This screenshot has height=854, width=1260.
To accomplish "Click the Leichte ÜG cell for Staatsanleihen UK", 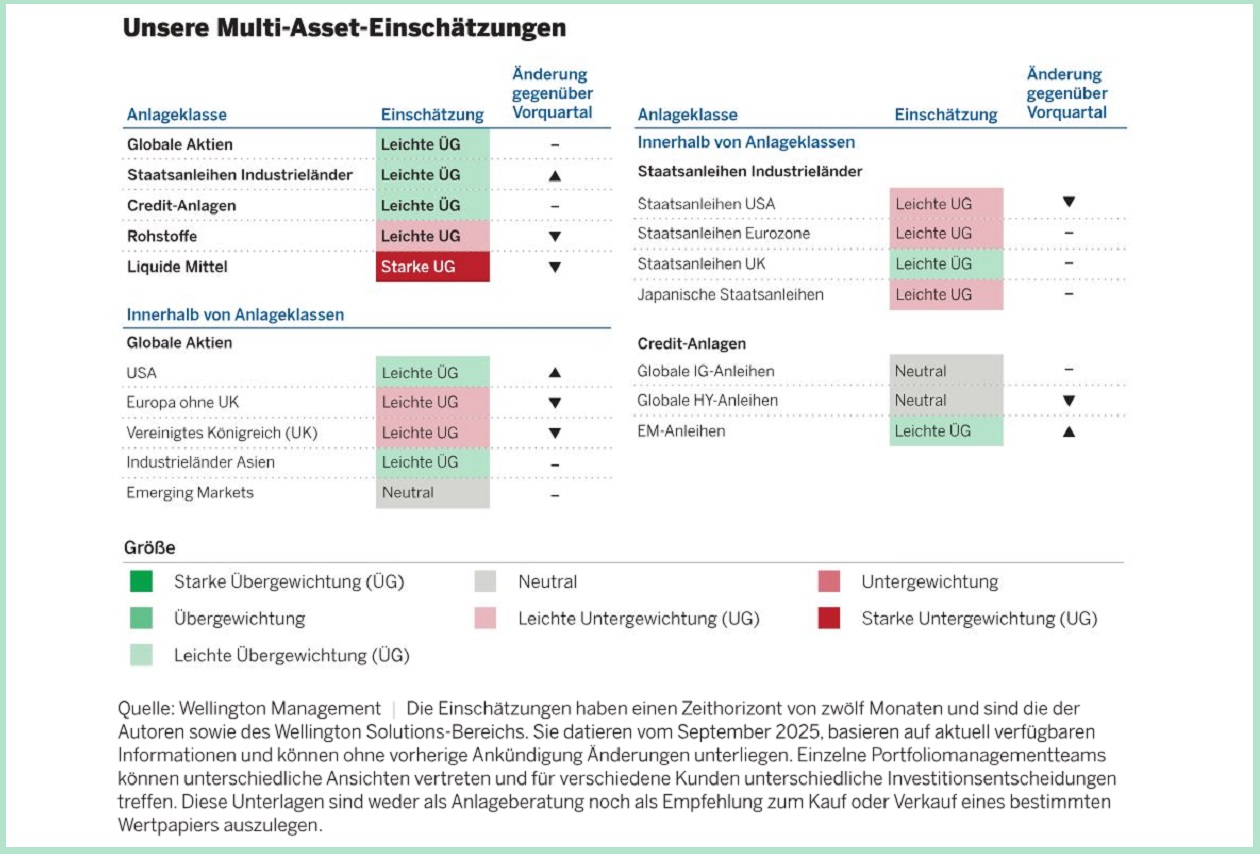I will click(946, 264).
